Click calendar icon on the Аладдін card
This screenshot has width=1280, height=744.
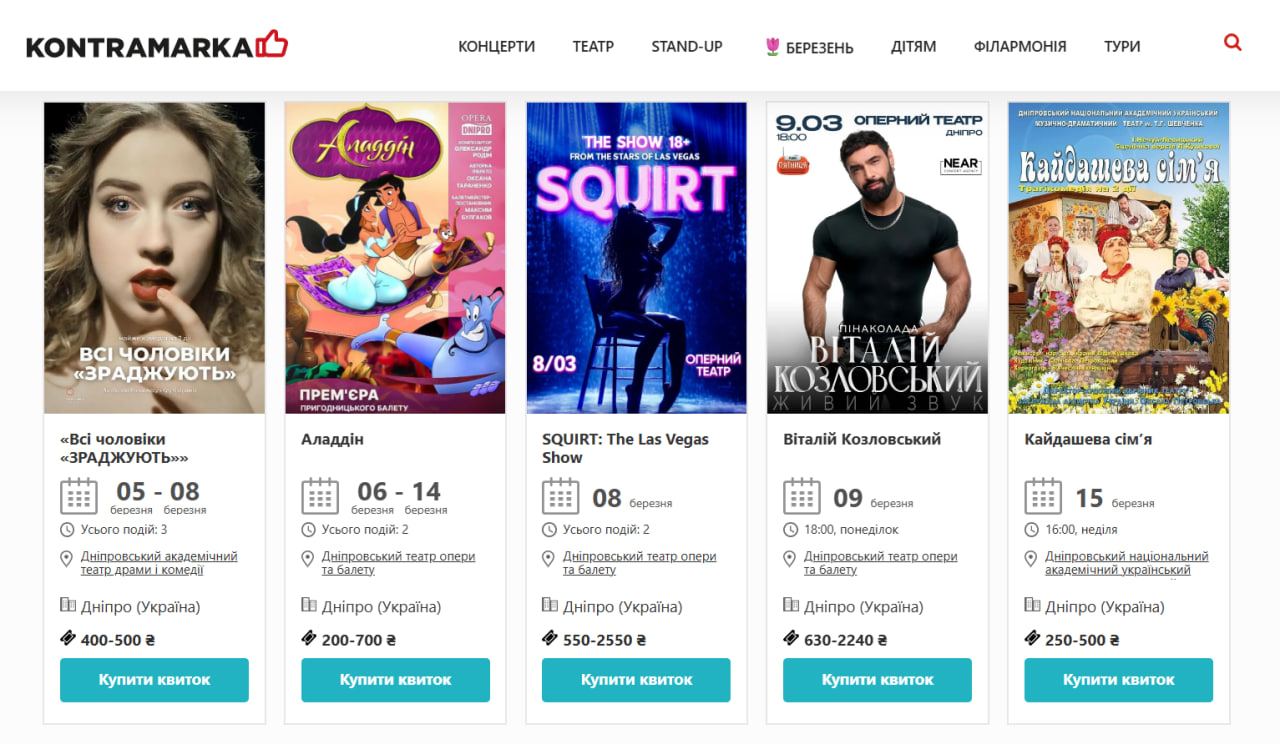coord(320,496)
